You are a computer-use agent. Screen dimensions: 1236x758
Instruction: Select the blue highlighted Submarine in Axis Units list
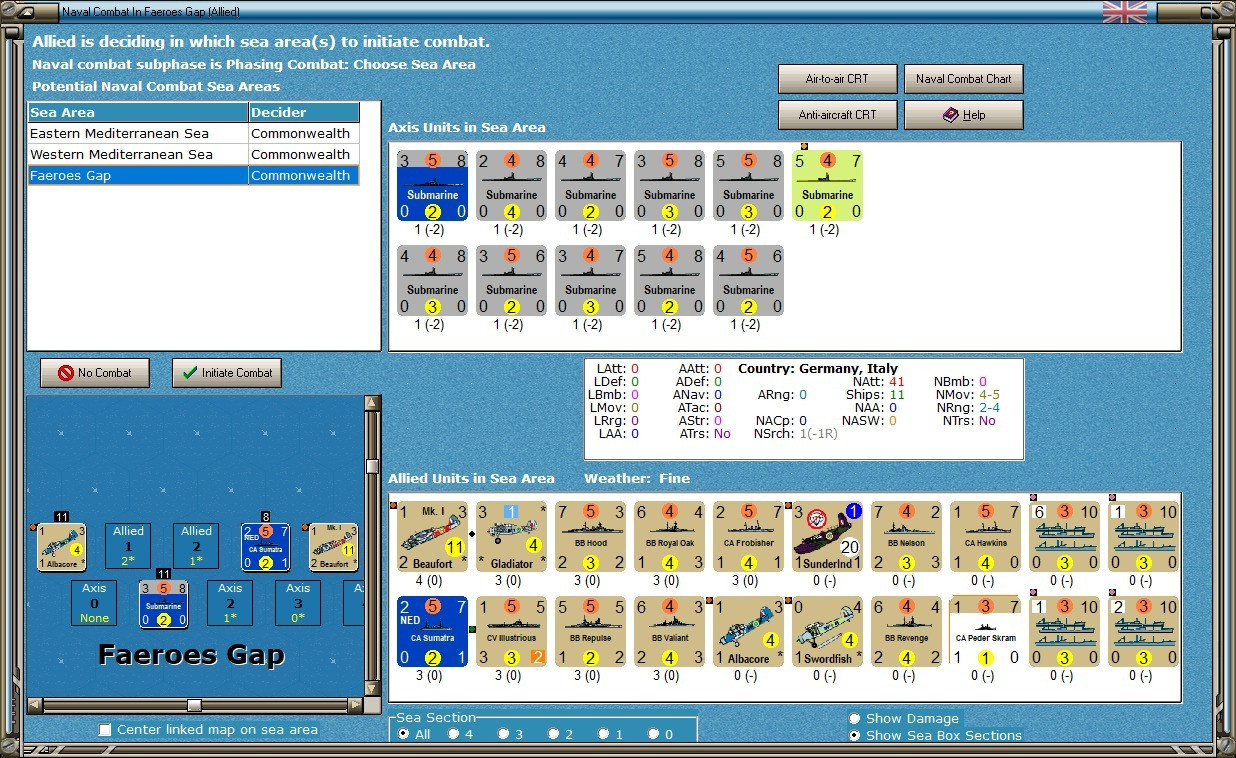coord(432,186)
